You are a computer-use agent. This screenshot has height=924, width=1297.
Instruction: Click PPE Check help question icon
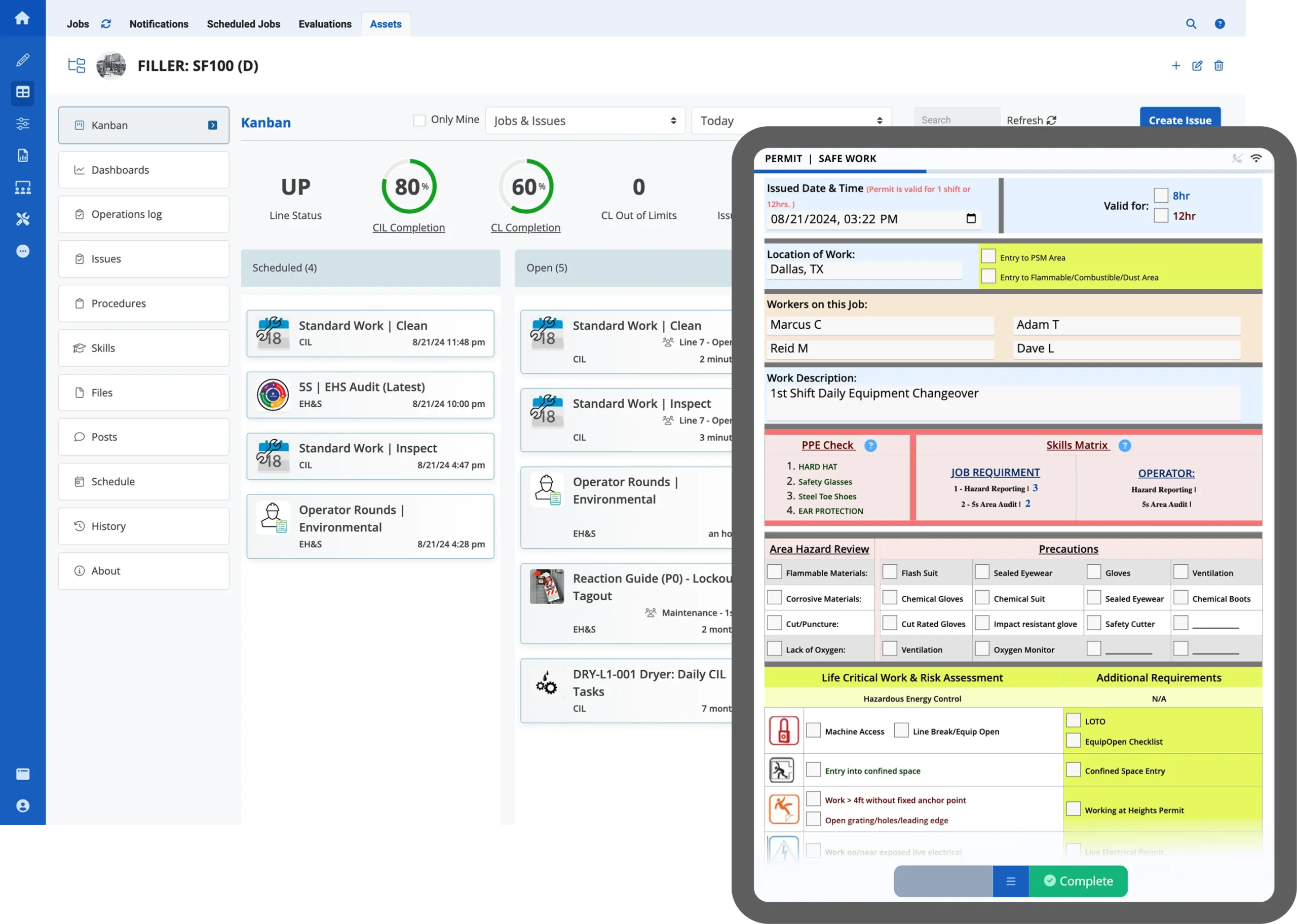(x=870, y=445)
